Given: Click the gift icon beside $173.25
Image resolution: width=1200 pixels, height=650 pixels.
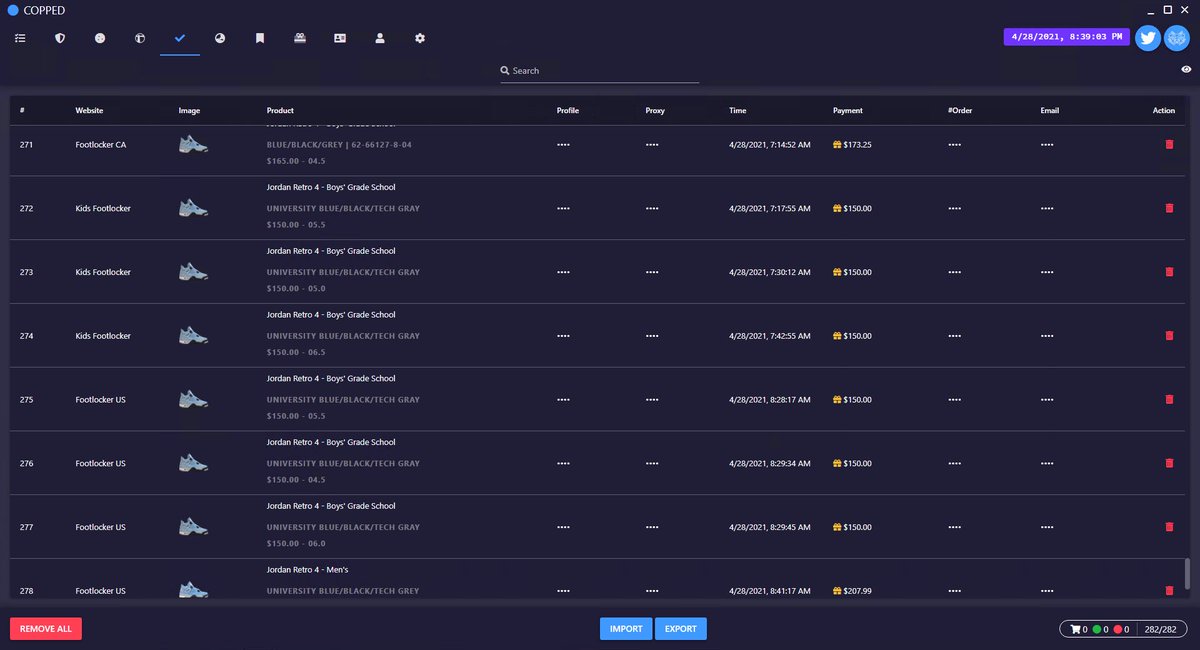Looking at the screenshot, I should point(837,145).
